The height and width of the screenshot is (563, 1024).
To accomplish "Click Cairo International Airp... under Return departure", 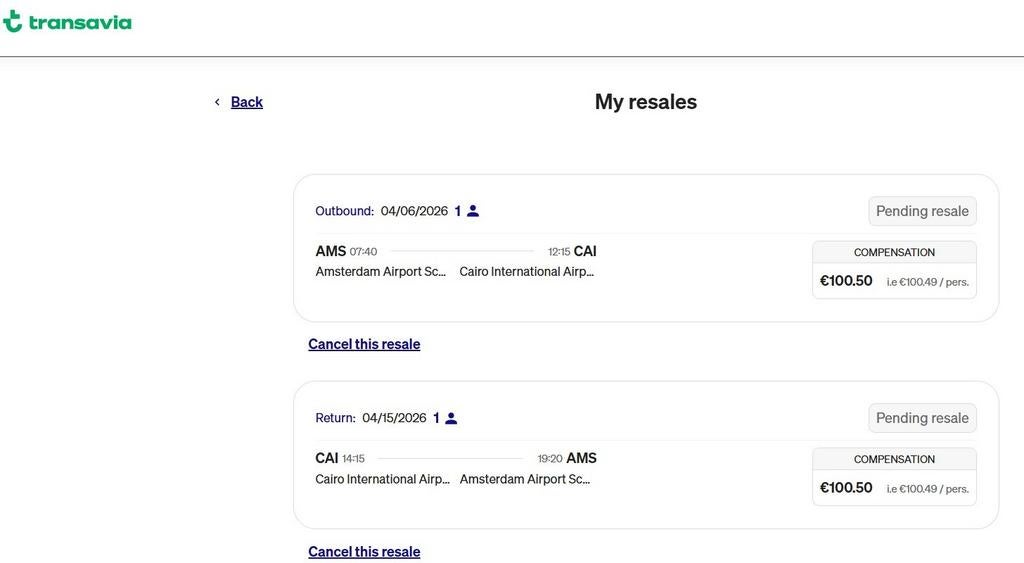I will pyautogui.click(x=382, y=479).
